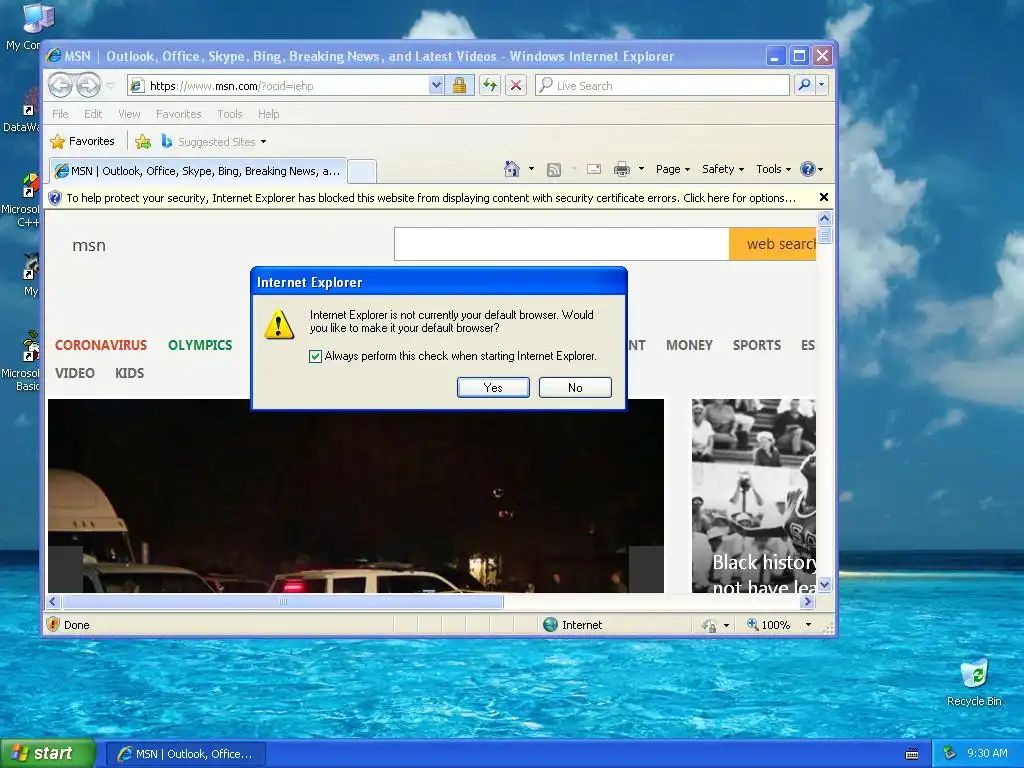This screenshot has width=1024, height=768.
Task: Uncheck Always perform this check checkbox
Action: pos(315,356)
